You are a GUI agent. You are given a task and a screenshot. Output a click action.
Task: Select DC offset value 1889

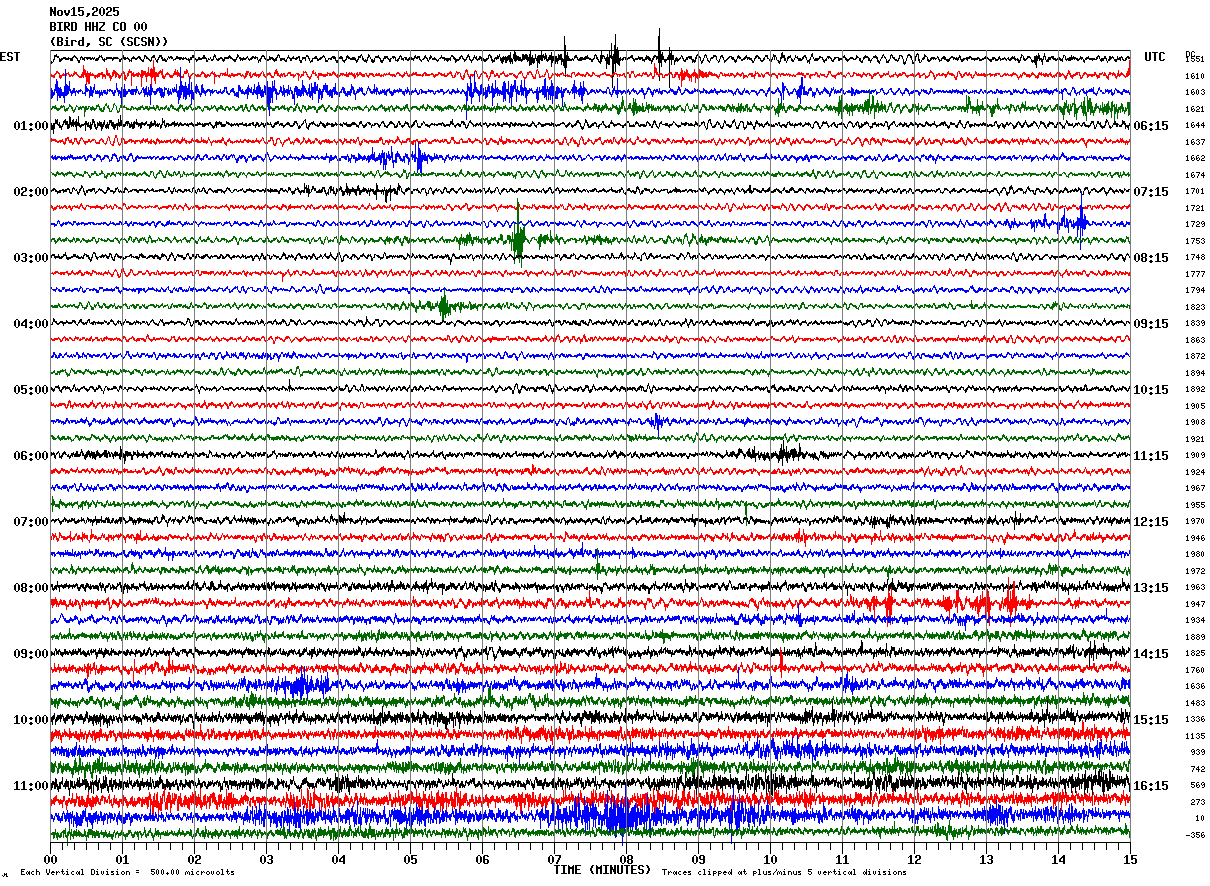(1195, 637)
